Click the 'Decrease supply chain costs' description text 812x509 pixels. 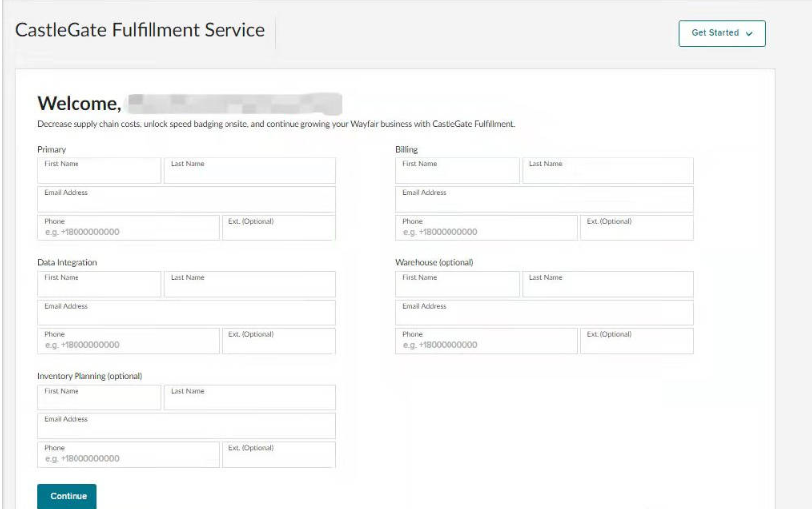tap(276, 124)
